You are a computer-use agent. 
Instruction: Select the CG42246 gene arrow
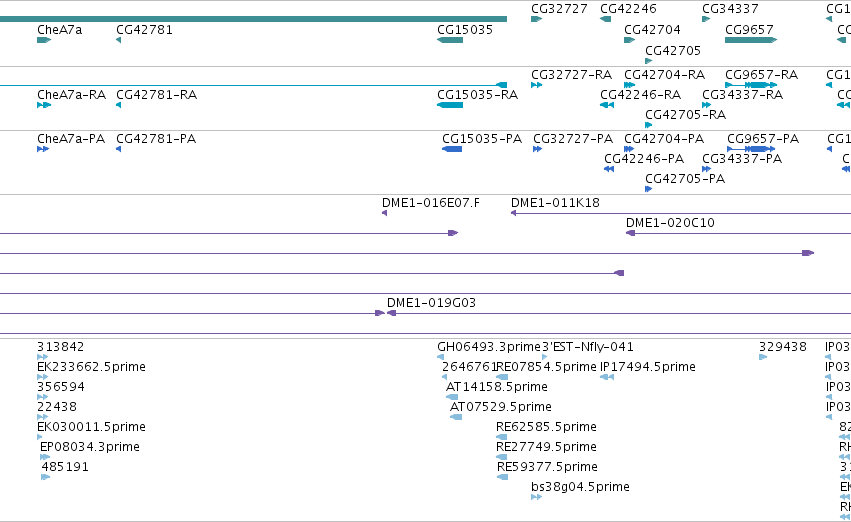[605, 19]
